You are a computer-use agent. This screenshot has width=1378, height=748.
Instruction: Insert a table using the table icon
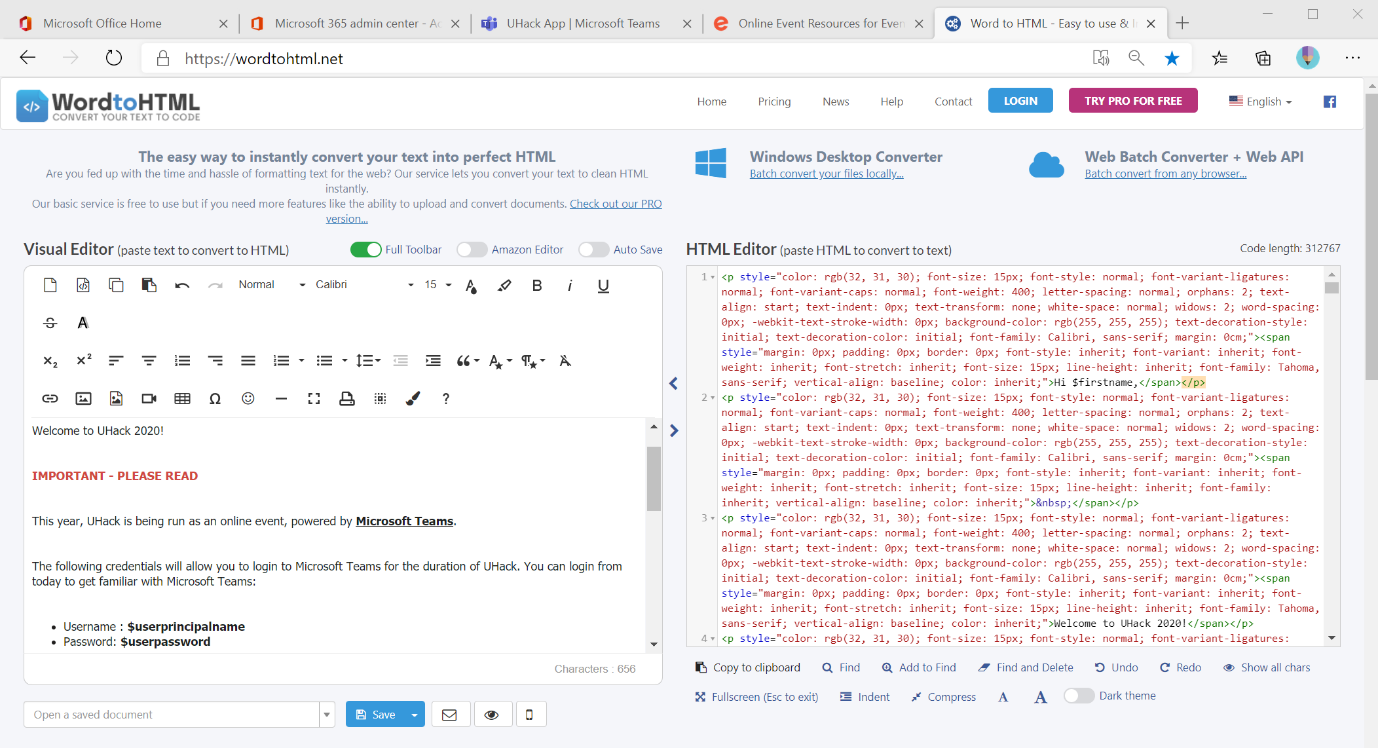click(182, 399)
